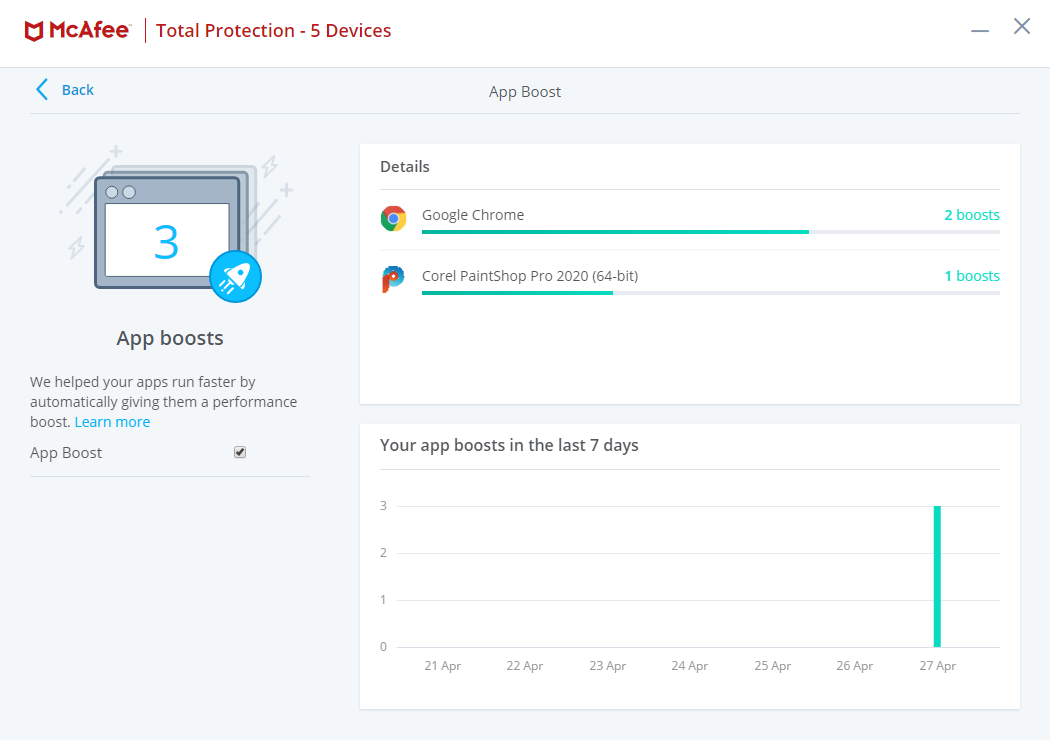The width and height of the screenshot is (1050, 740).
Task: Click the Google Chrome icon in Details
Action: point(394,218)
